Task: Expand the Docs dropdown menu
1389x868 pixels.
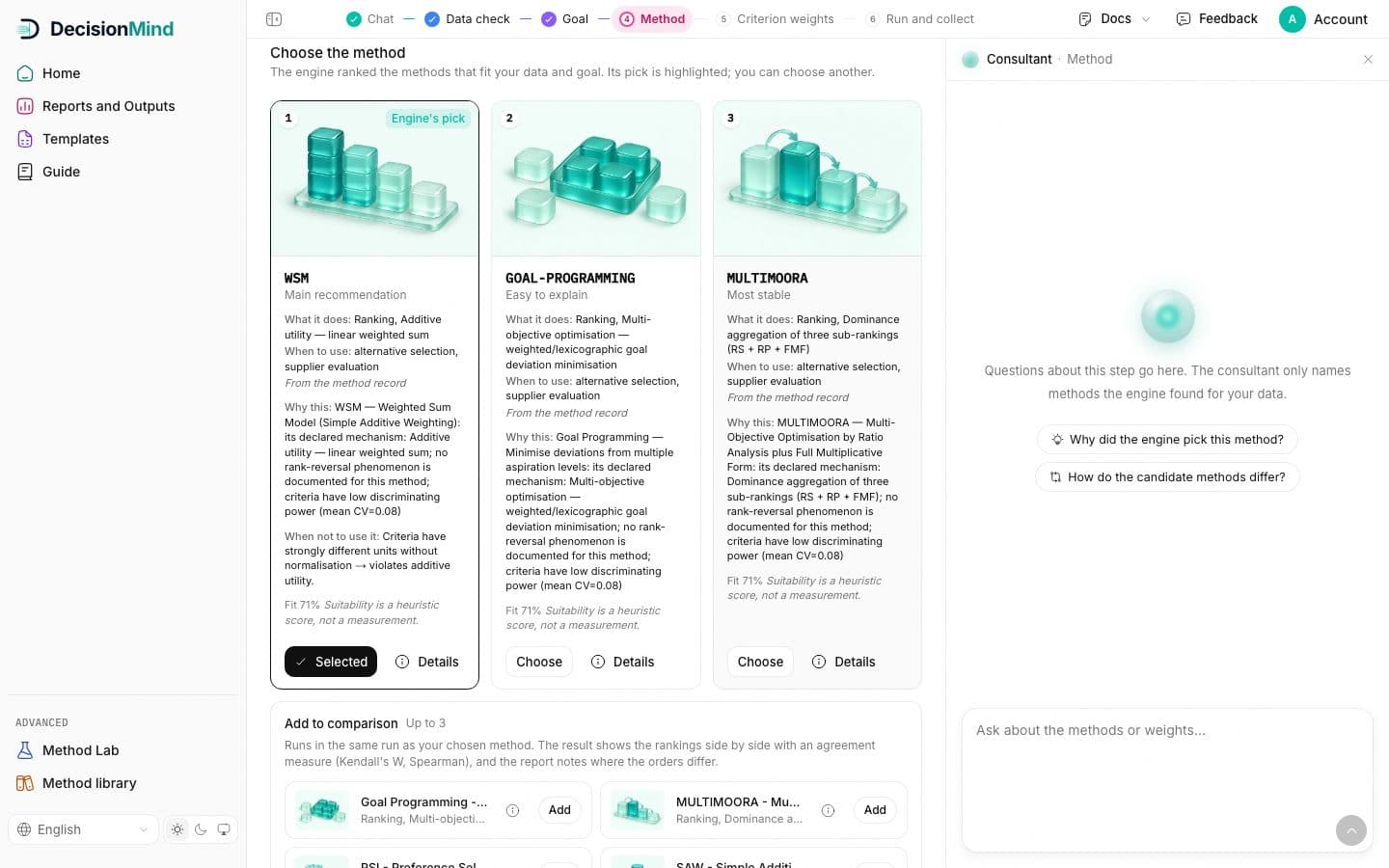Action: click(x=1115, y=19)
